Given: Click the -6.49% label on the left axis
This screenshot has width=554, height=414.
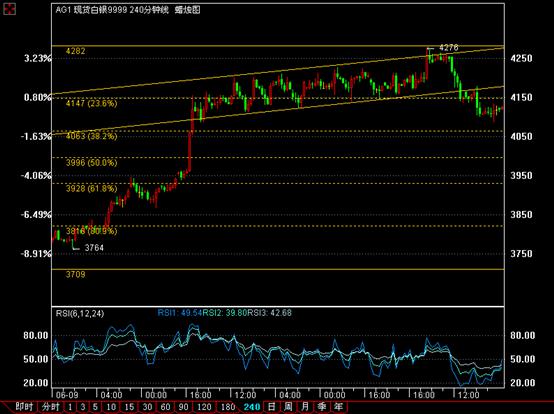Looking at the screenshot, I should coord(36,215).
